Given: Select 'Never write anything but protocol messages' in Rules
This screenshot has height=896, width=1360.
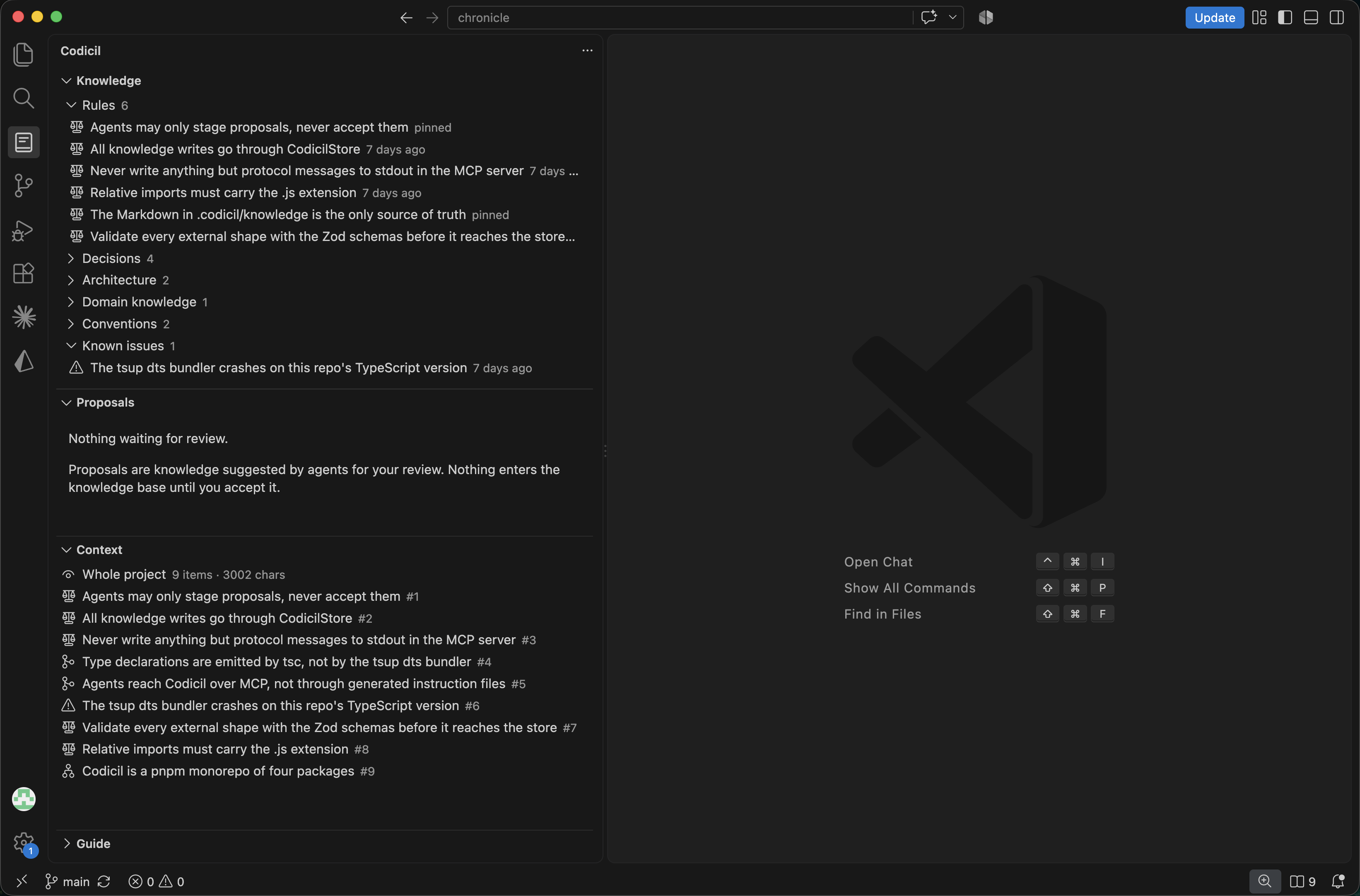Looking at the screenshot, I should click(325, 171).
